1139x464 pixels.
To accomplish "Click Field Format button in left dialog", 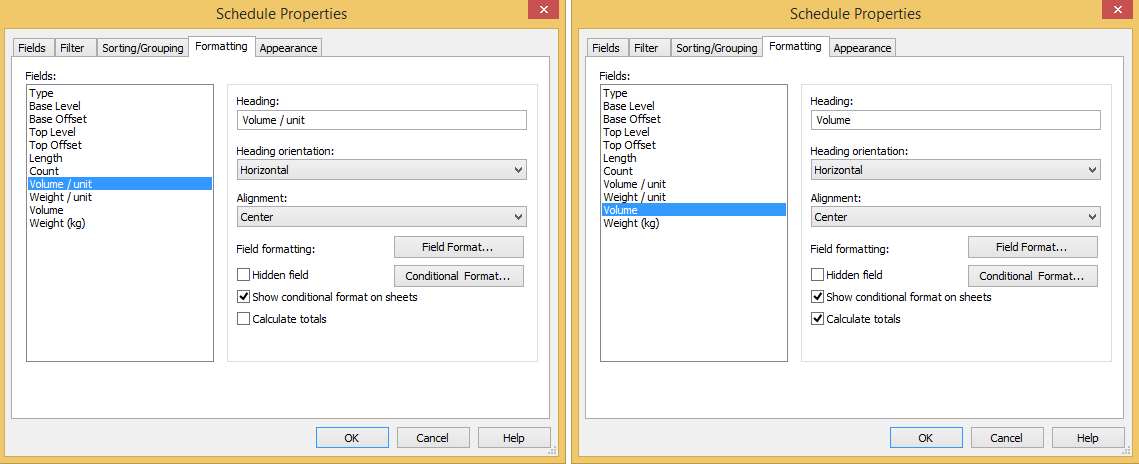I will point(458,248).
